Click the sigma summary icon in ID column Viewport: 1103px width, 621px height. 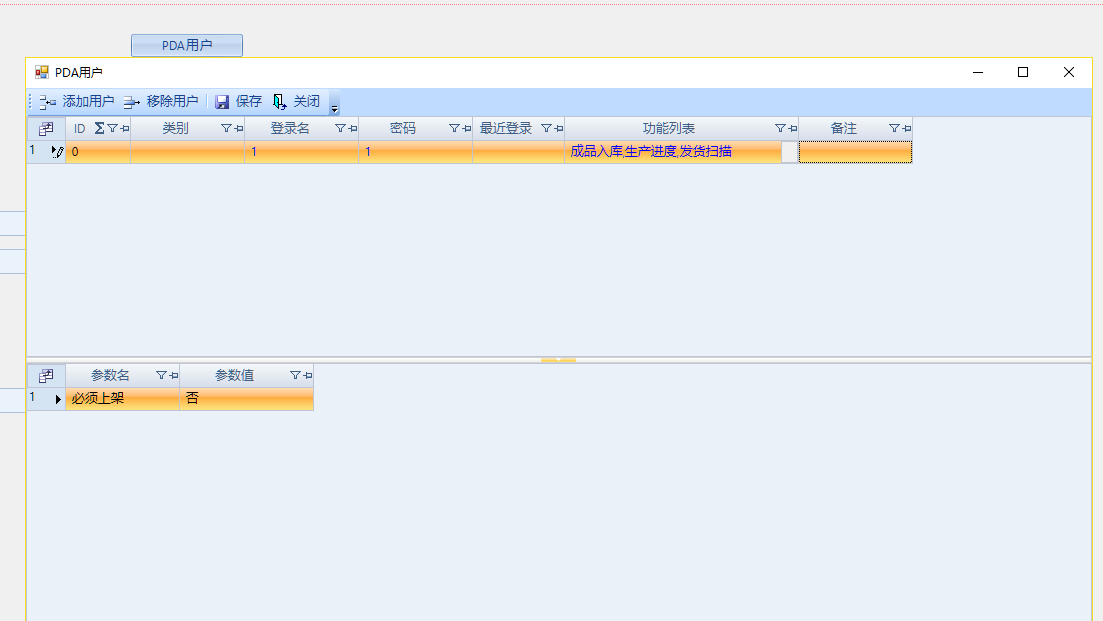(99, 129)
